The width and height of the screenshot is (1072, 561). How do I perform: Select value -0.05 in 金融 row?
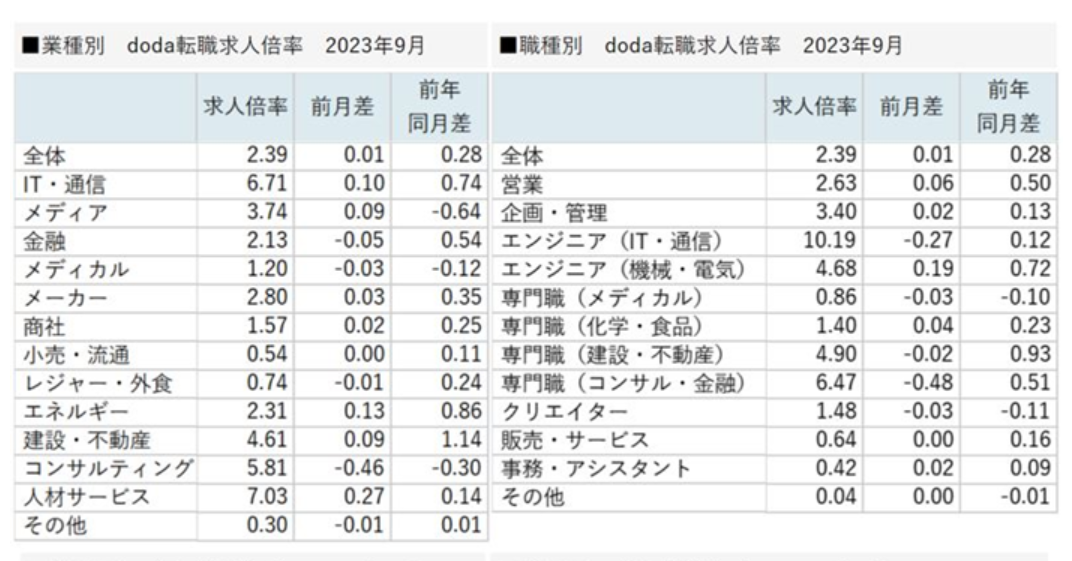(x=360, y=241)
